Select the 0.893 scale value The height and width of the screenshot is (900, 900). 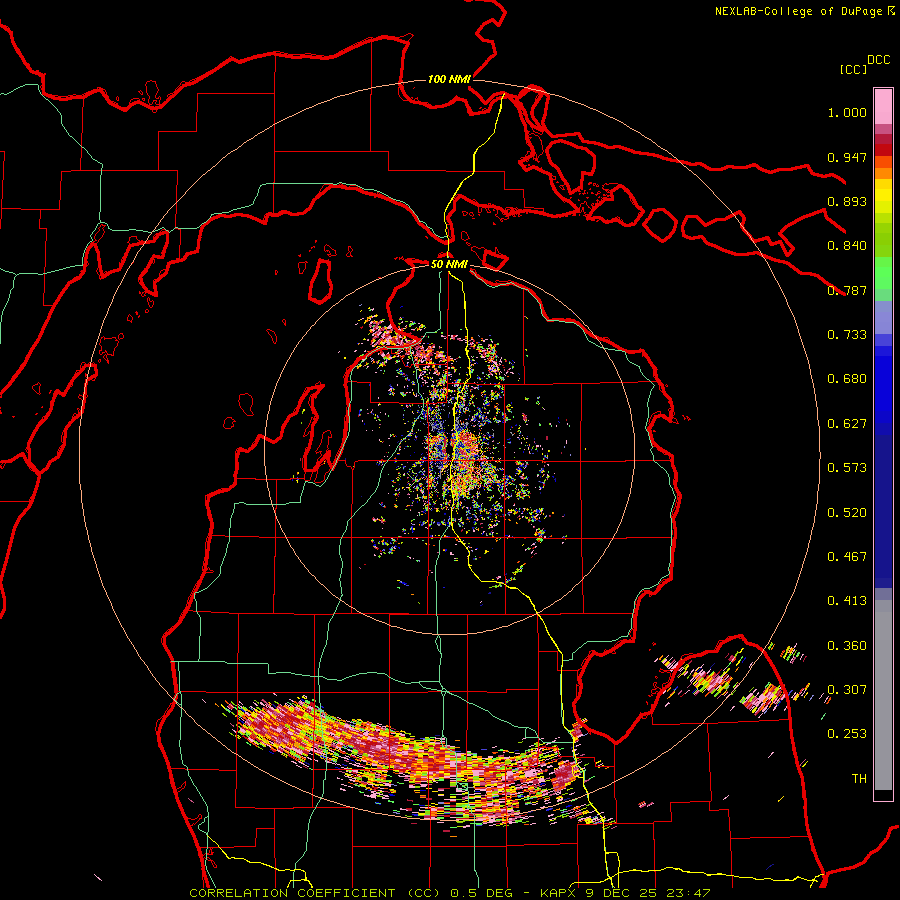[847, 201]
